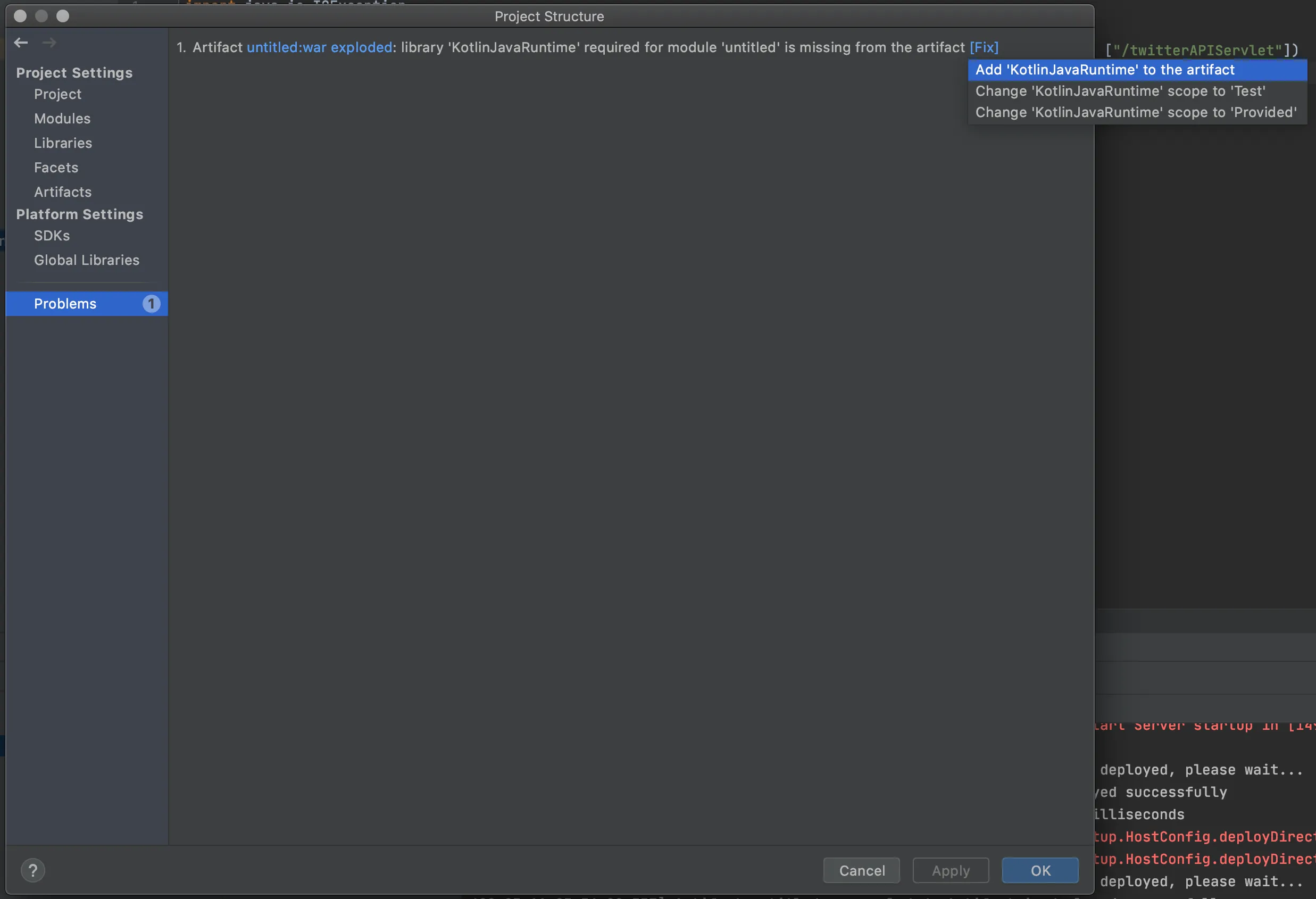
Task: Select the Problems entry
Action: point(65,304)
